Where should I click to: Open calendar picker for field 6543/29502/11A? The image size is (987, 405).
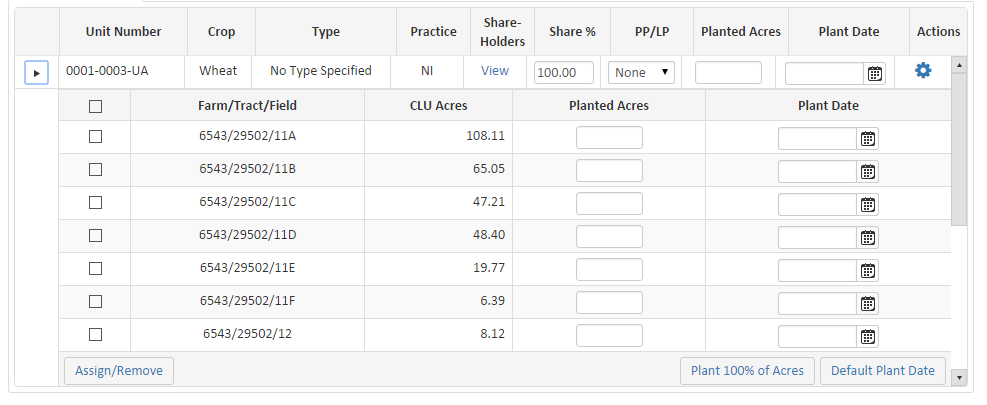(x=868, y=138)
